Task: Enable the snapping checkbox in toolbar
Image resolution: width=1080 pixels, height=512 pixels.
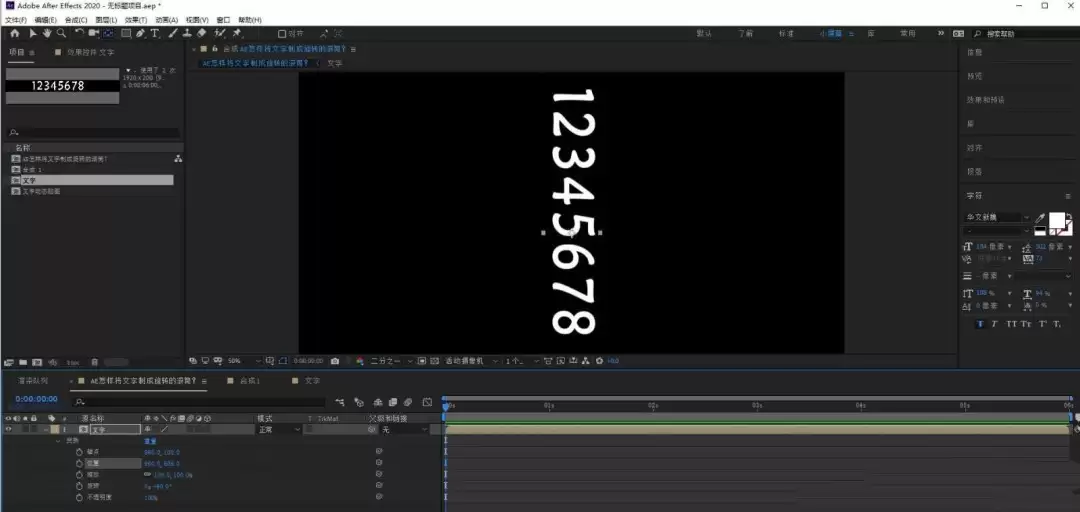Action: (282, 33)
